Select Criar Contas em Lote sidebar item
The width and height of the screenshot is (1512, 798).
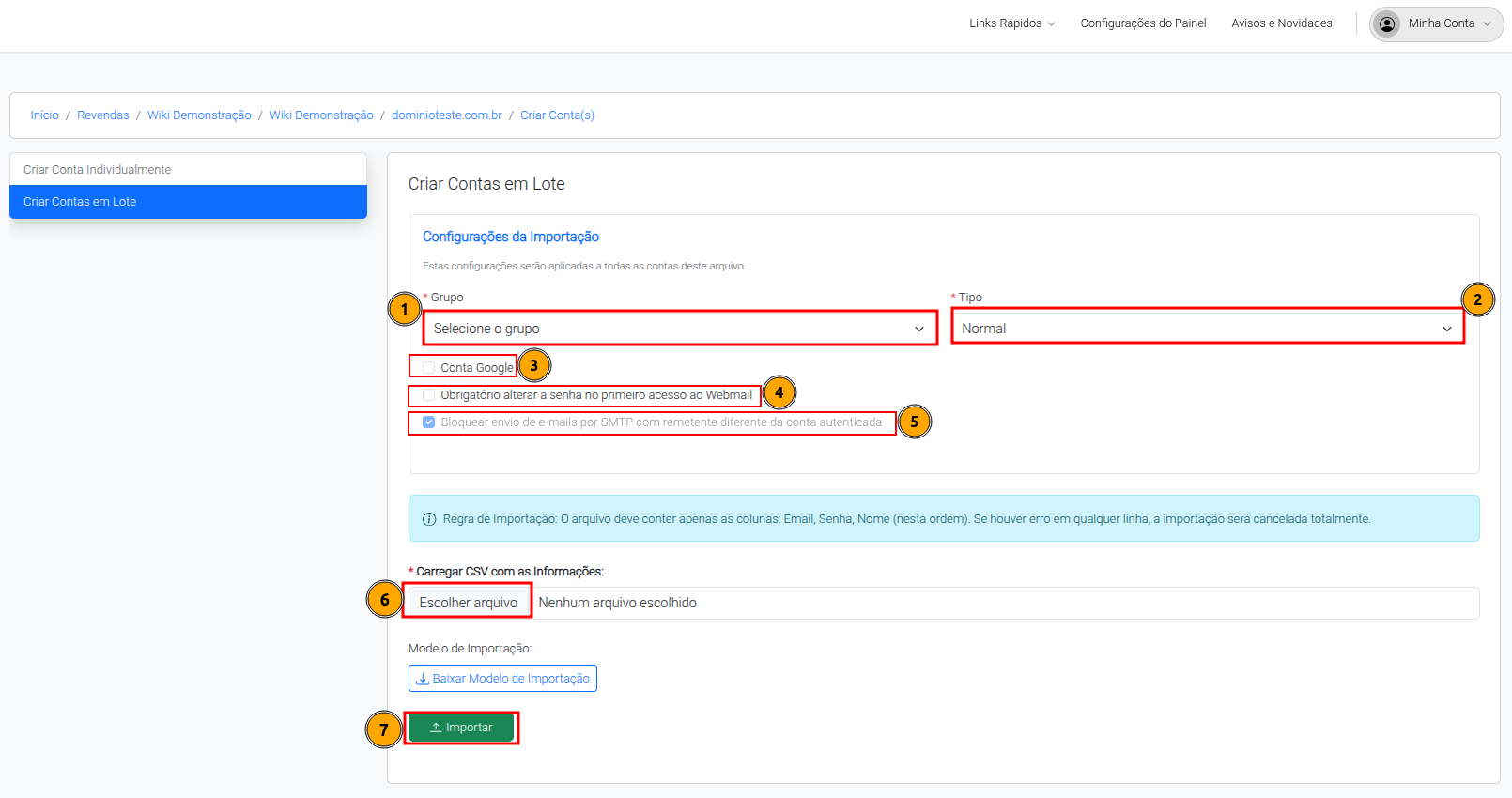click(188, 202)
